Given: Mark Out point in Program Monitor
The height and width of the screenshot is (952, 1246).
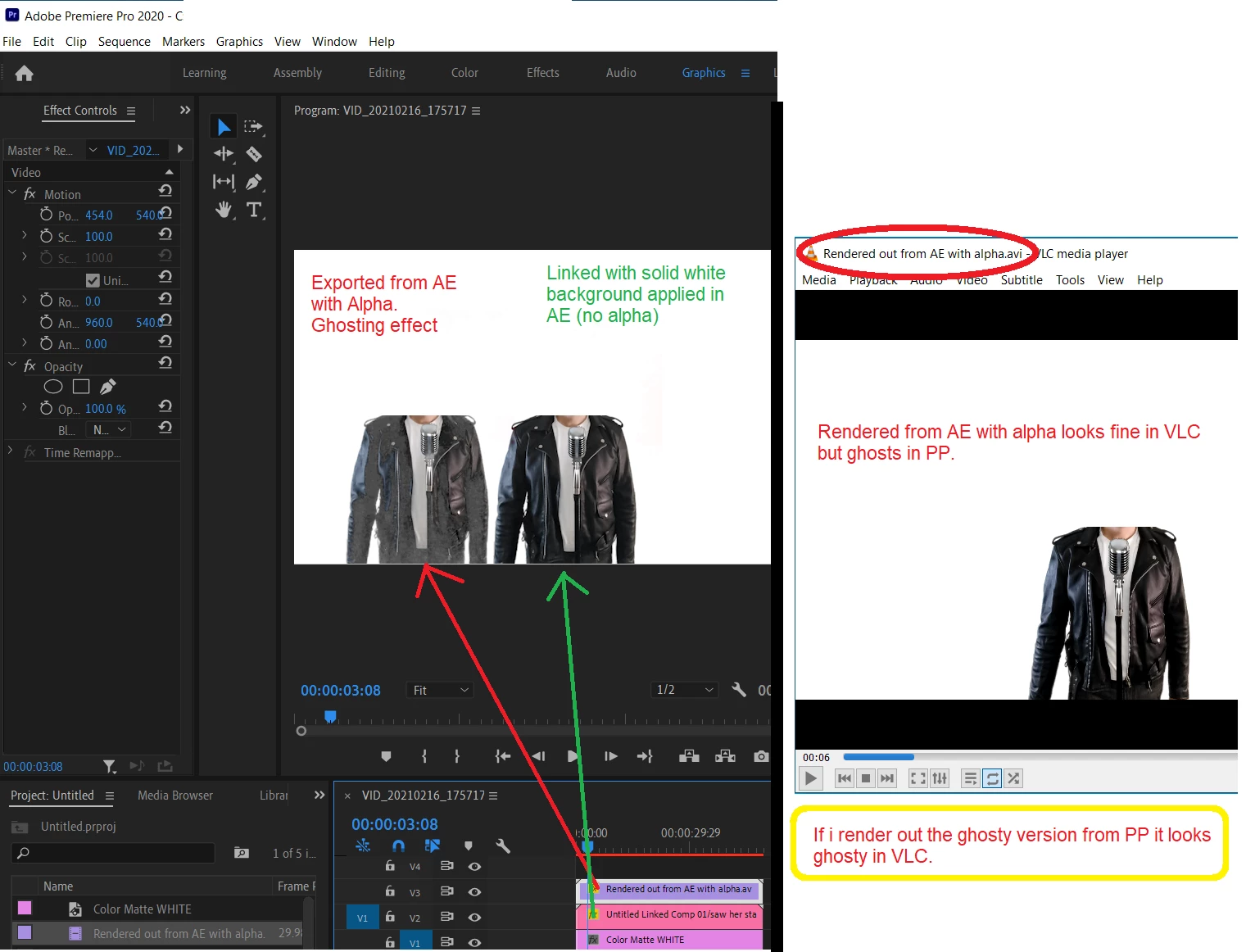Looking at the screenshot, I should 457,756.
